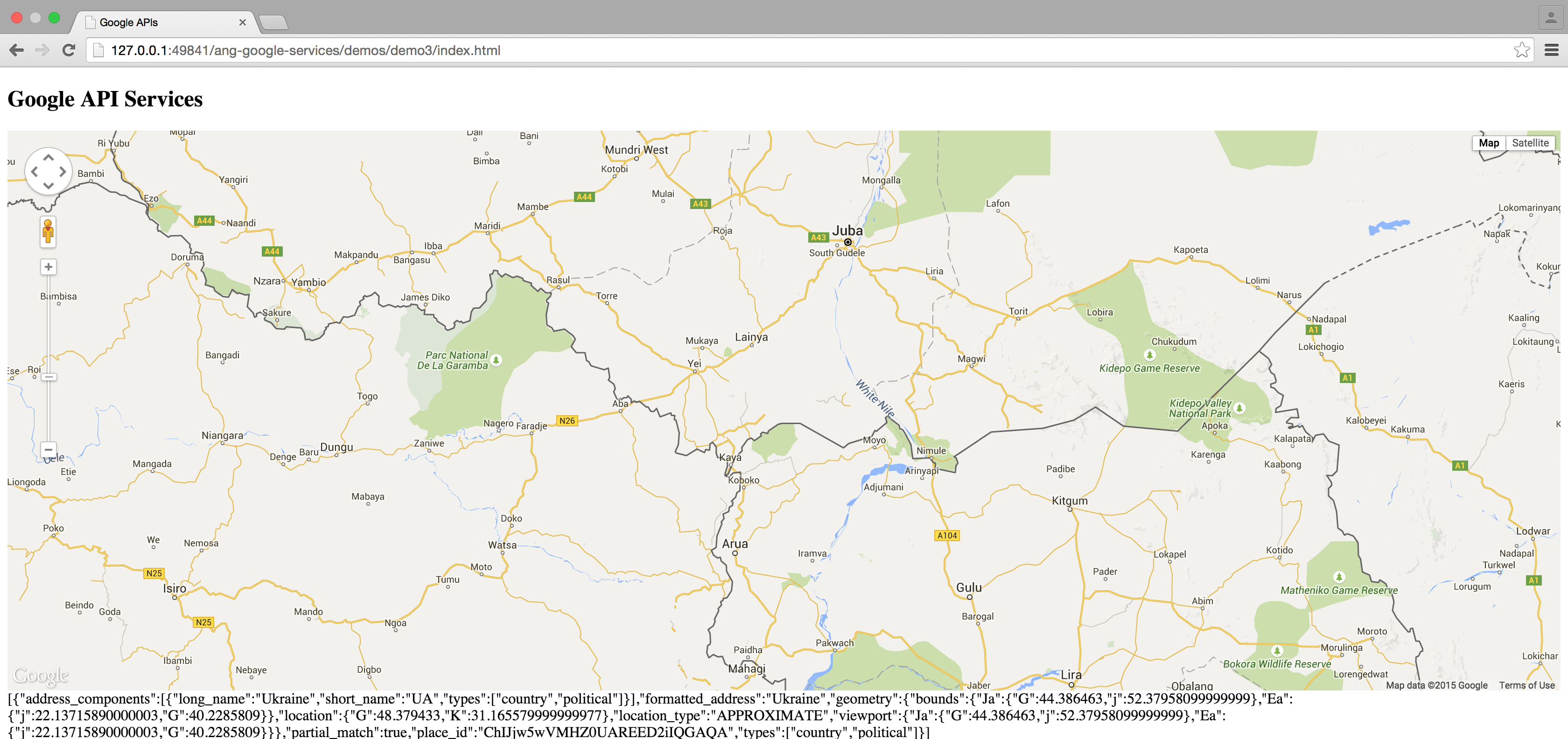Select the Map view type

[x=1488, y=143]
